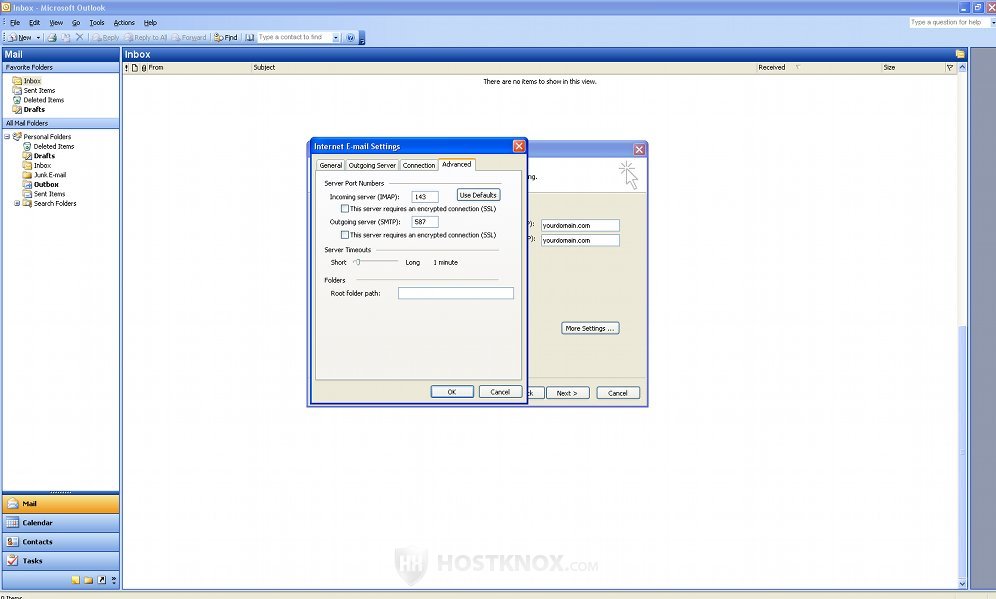This screenshot has width=996, height=599.
Task: Open the Go menu
Action: click(x=76, y=22)
